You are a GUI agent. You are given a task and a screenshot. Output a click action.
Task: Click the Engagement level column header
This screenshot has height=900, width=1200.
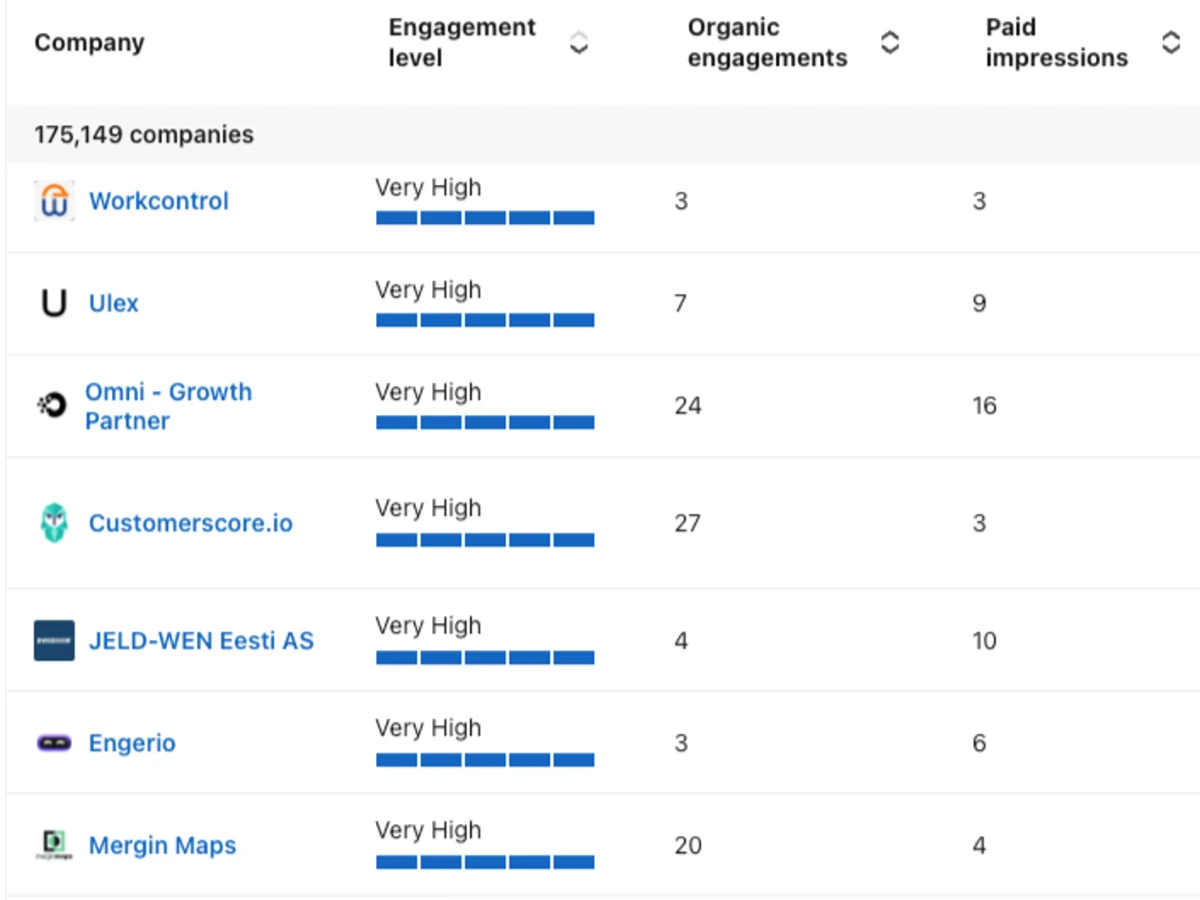pos(462,43)
